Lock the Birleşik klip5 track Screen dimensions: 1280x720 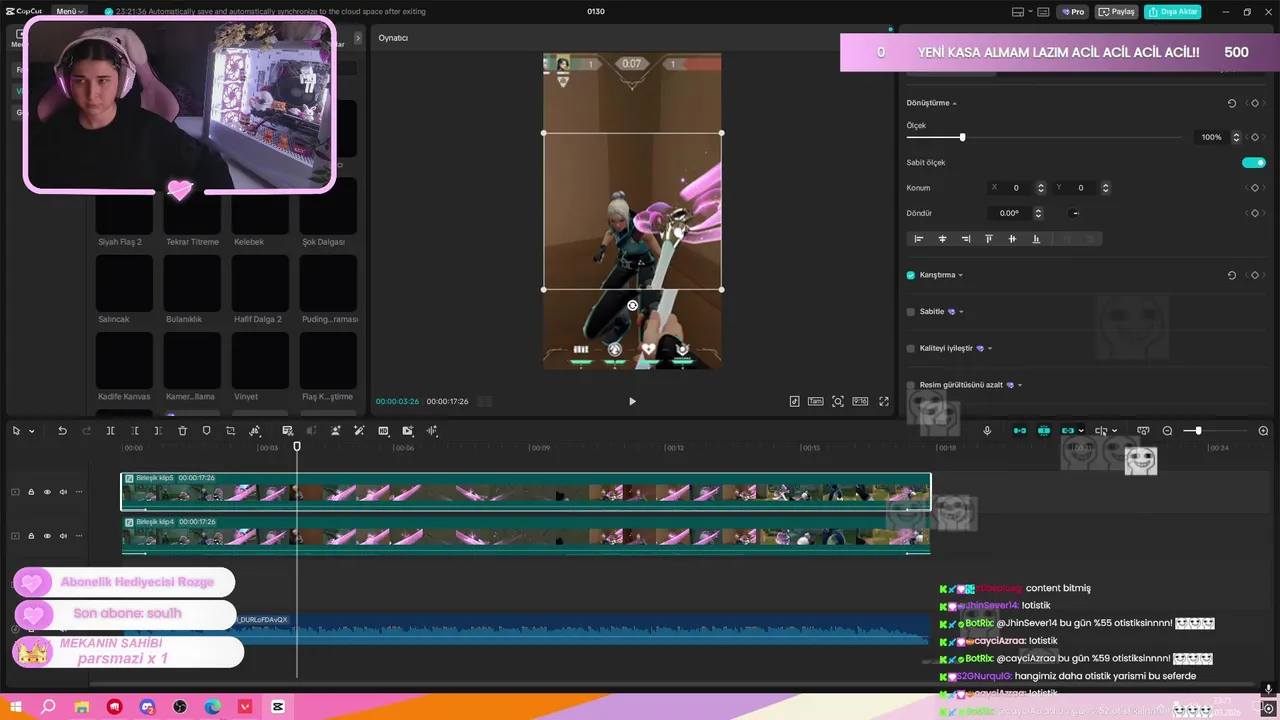click(31, 492)
